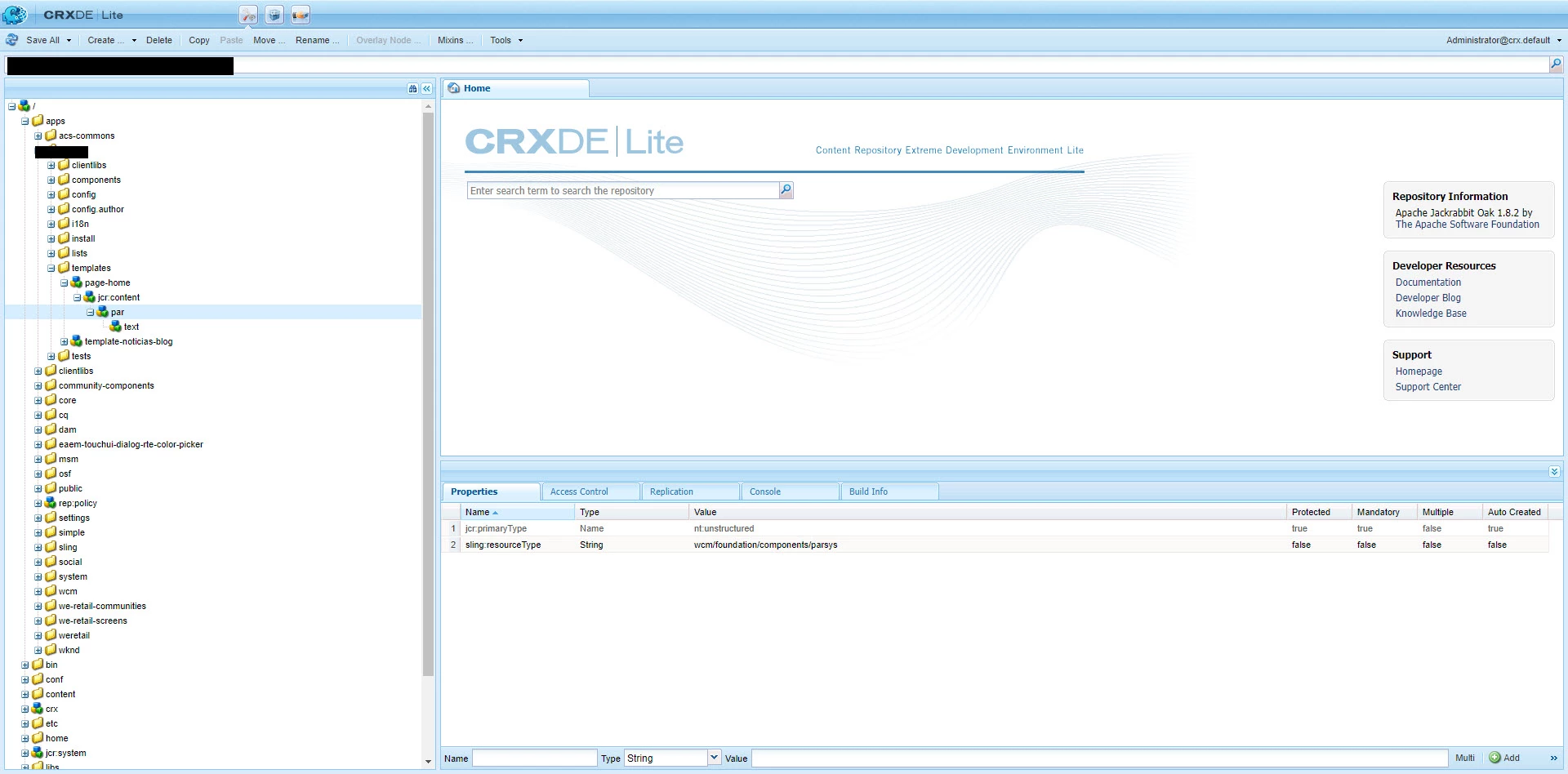Expand the template-noticias-blog node
This screenshot has height=774, width=1568.
[64, 341]
